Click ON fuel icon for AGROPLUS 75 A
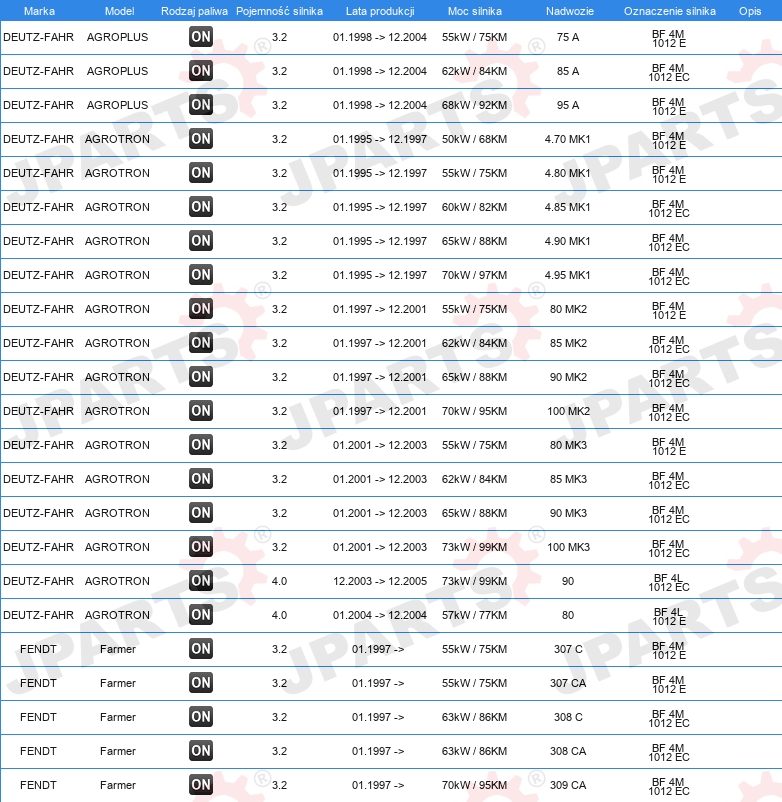Screen dimensions: 782x802 pyautogui.click(x=200, y=37)
